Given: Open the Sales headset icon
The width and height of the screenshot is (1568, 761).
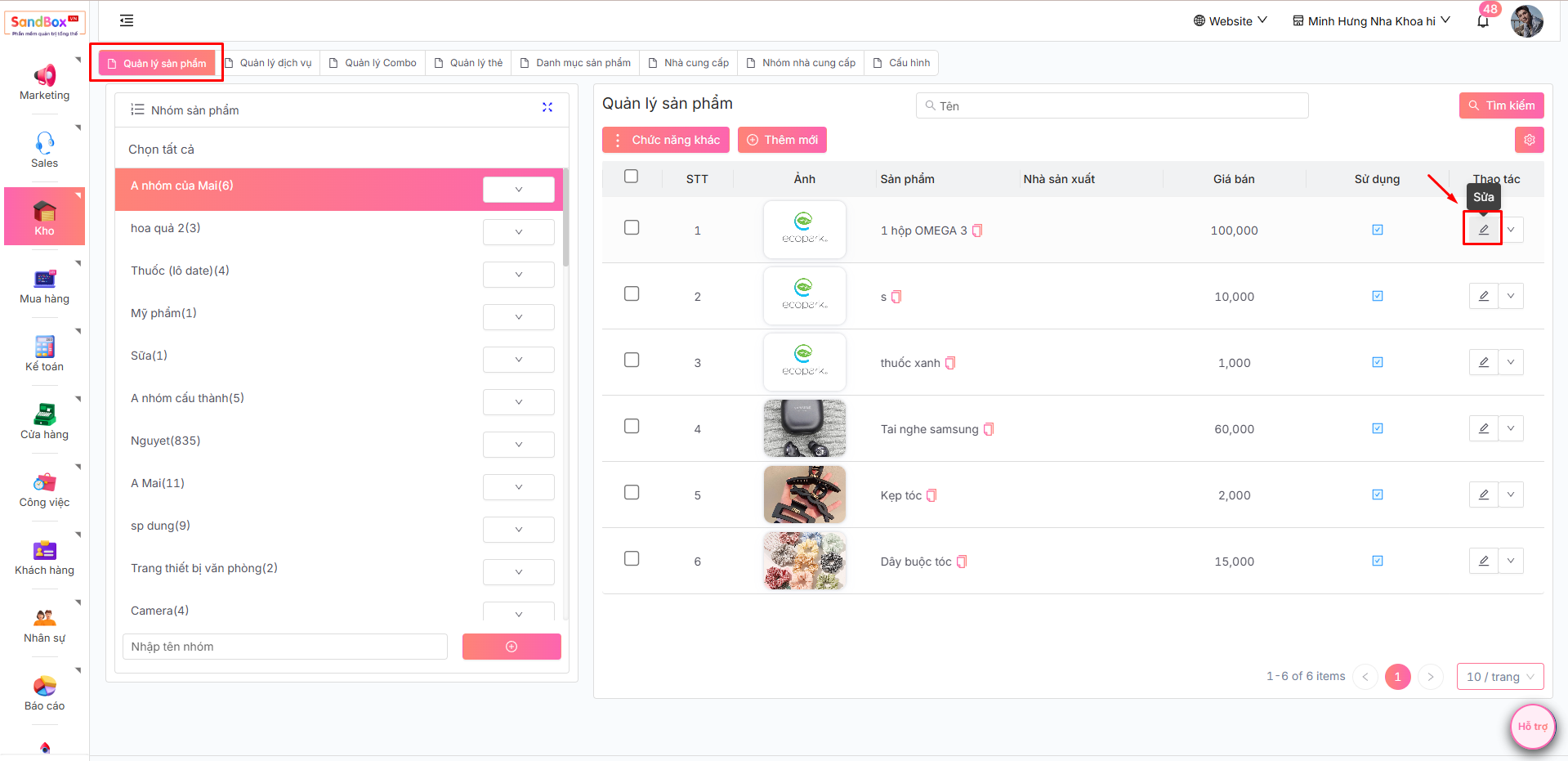Looking at the screenshot, I should (x=44, y=144).
